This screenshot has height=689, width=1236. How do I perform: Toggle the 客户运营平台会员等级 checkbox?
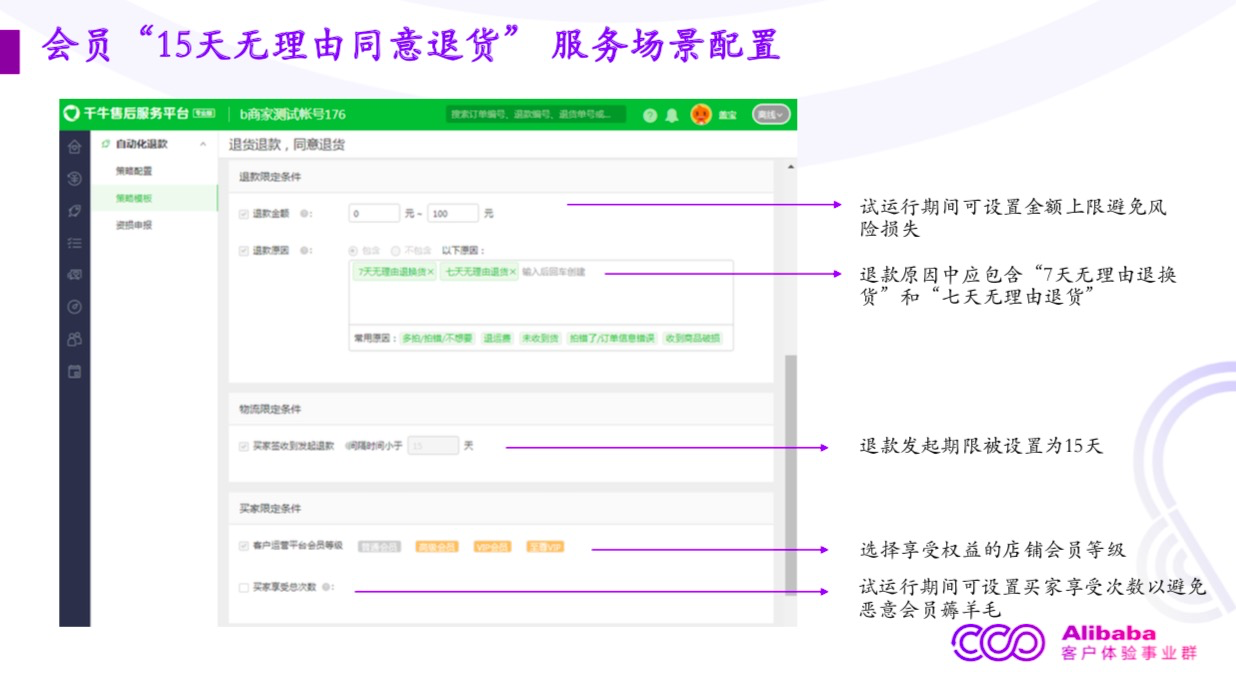click(243, 546)
